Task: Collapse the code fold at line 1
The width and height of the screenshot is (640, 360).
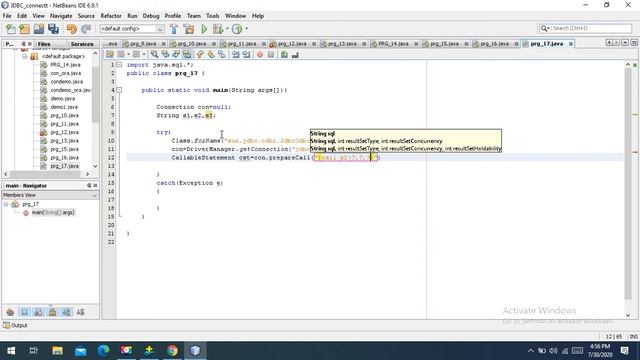Action: click(119, 64)
